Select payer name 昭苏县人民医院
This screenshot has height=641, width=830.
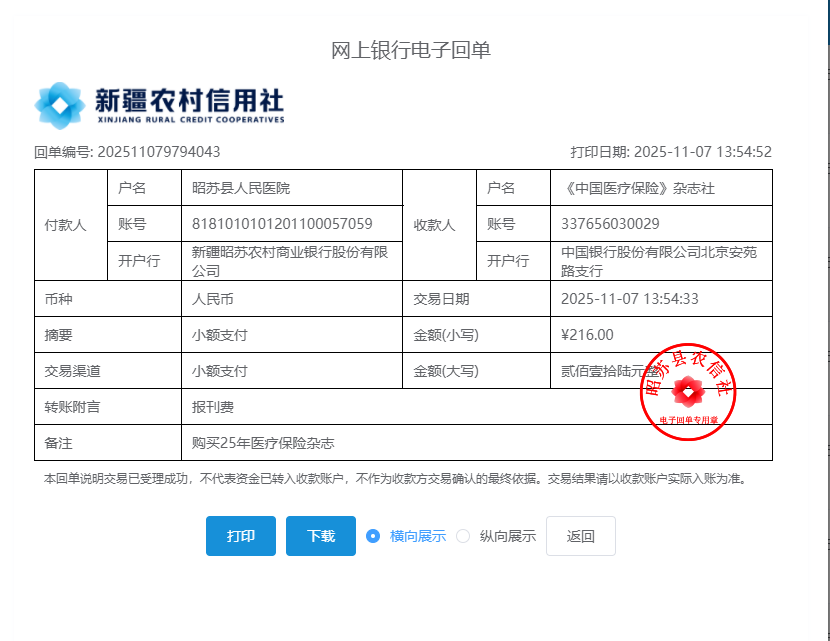pyautogui.click(x=241, y=188)
